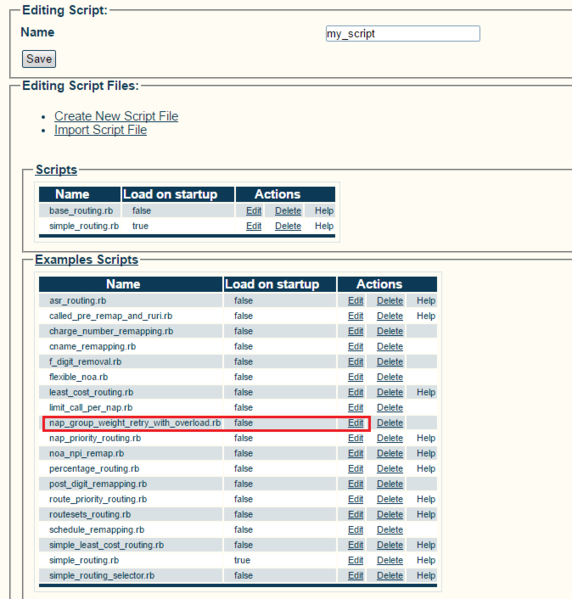Open Help for noa_npi_remap.rb
Image resolution: width=572 pixels, height=599 pixels.
tap(426, 453)
